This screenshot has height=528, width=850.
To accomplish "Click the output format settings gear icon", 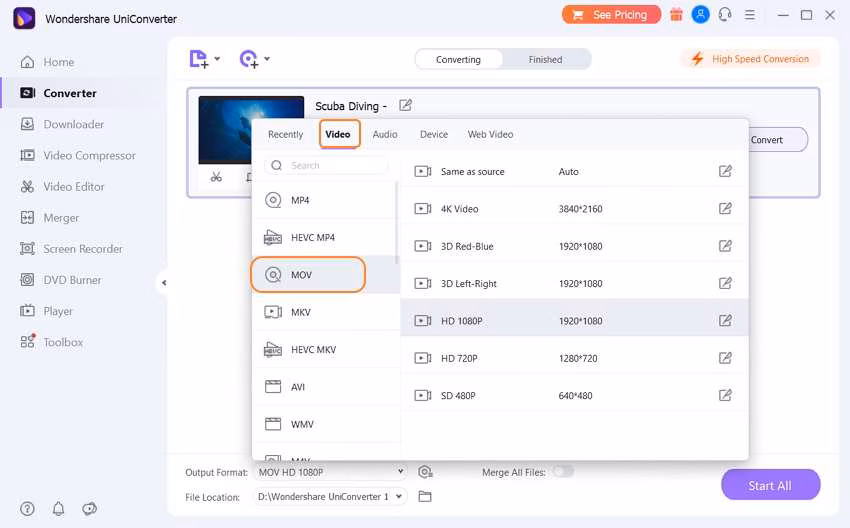I will point(425,472).
